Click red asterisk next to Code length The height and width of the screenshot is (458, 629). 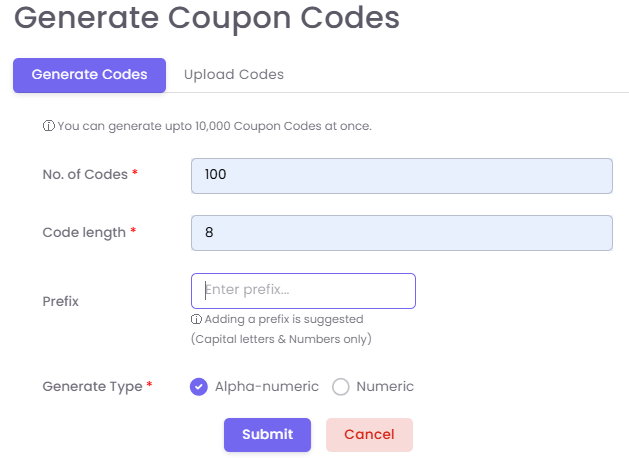coord(133,232)
